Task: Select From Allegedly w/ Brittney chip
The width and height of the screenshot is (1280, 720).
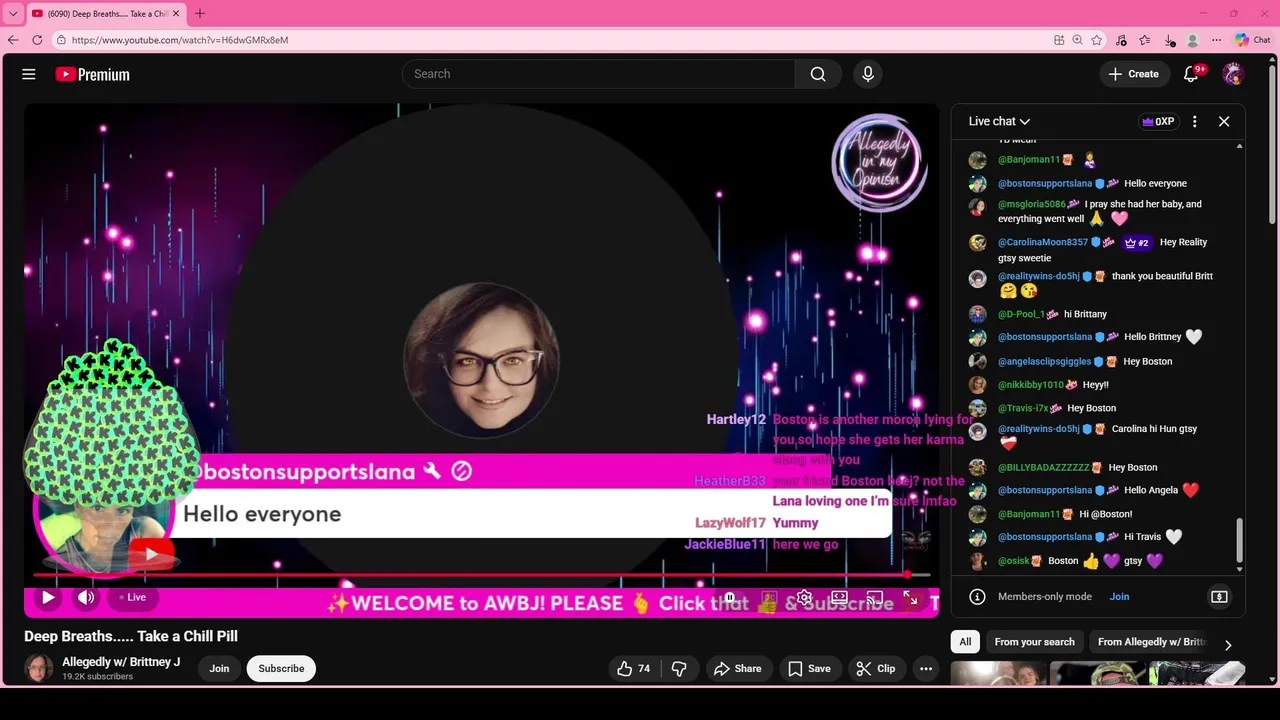Action: pos(1151,642)
